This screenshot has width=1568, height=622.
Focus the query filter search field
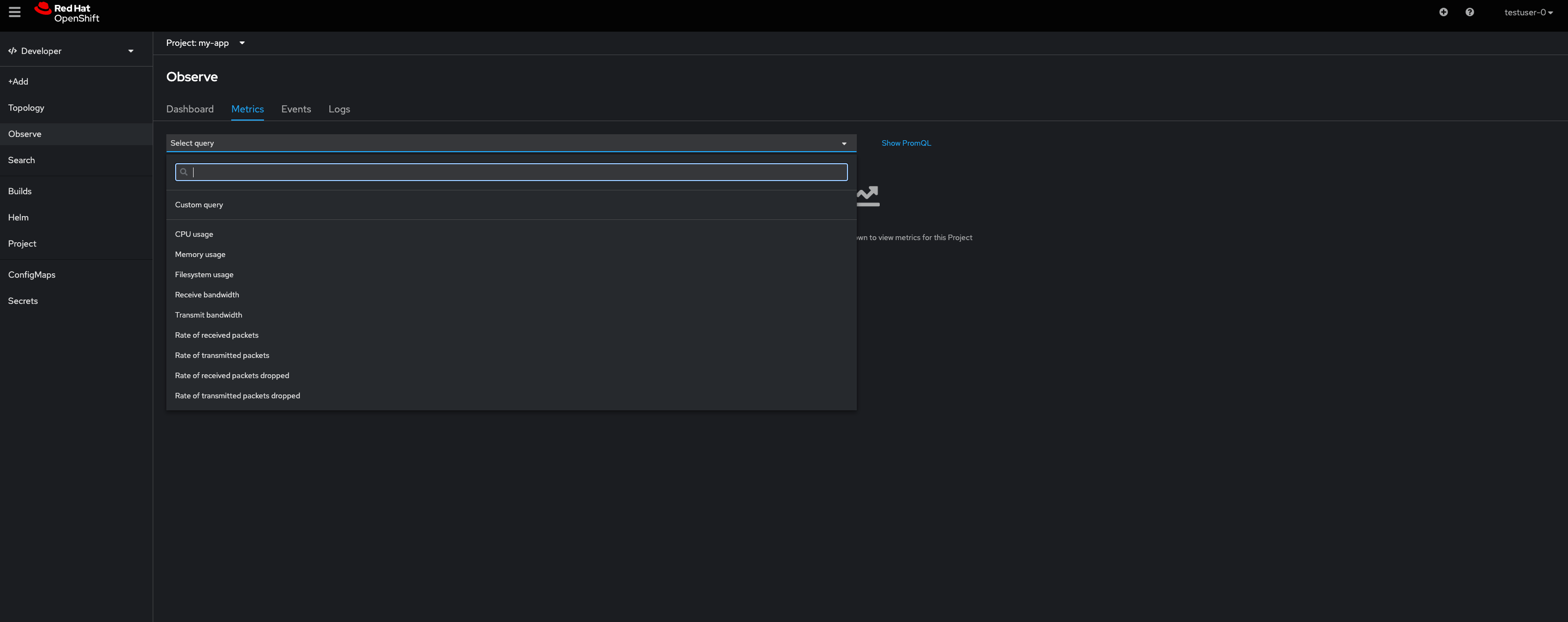point(518,172)
